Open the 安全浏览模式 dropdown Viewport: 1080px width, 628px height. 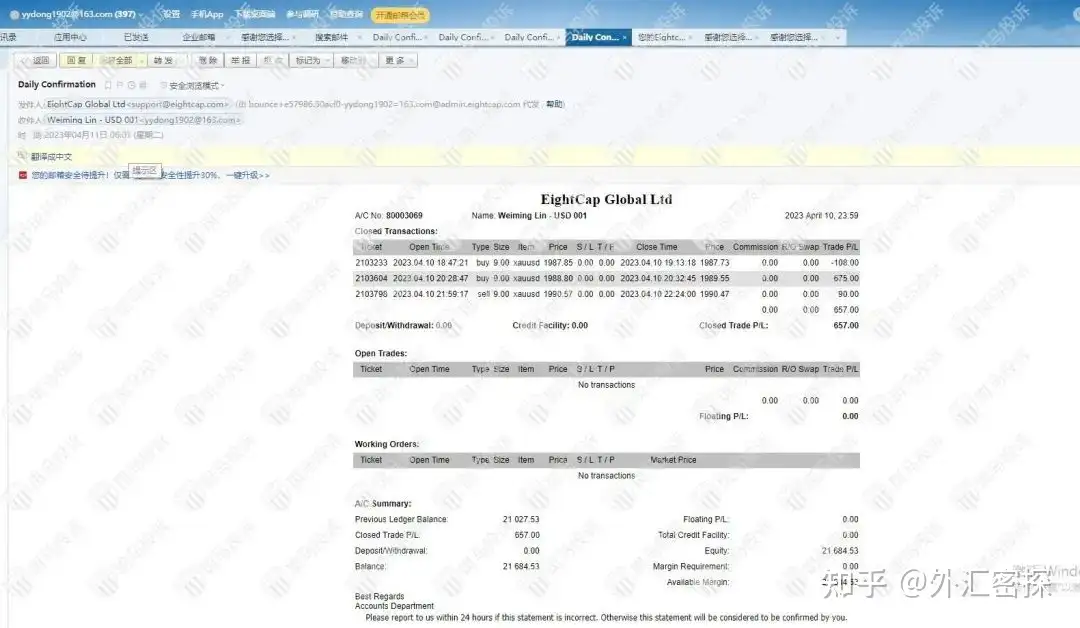tap(196, 85)
